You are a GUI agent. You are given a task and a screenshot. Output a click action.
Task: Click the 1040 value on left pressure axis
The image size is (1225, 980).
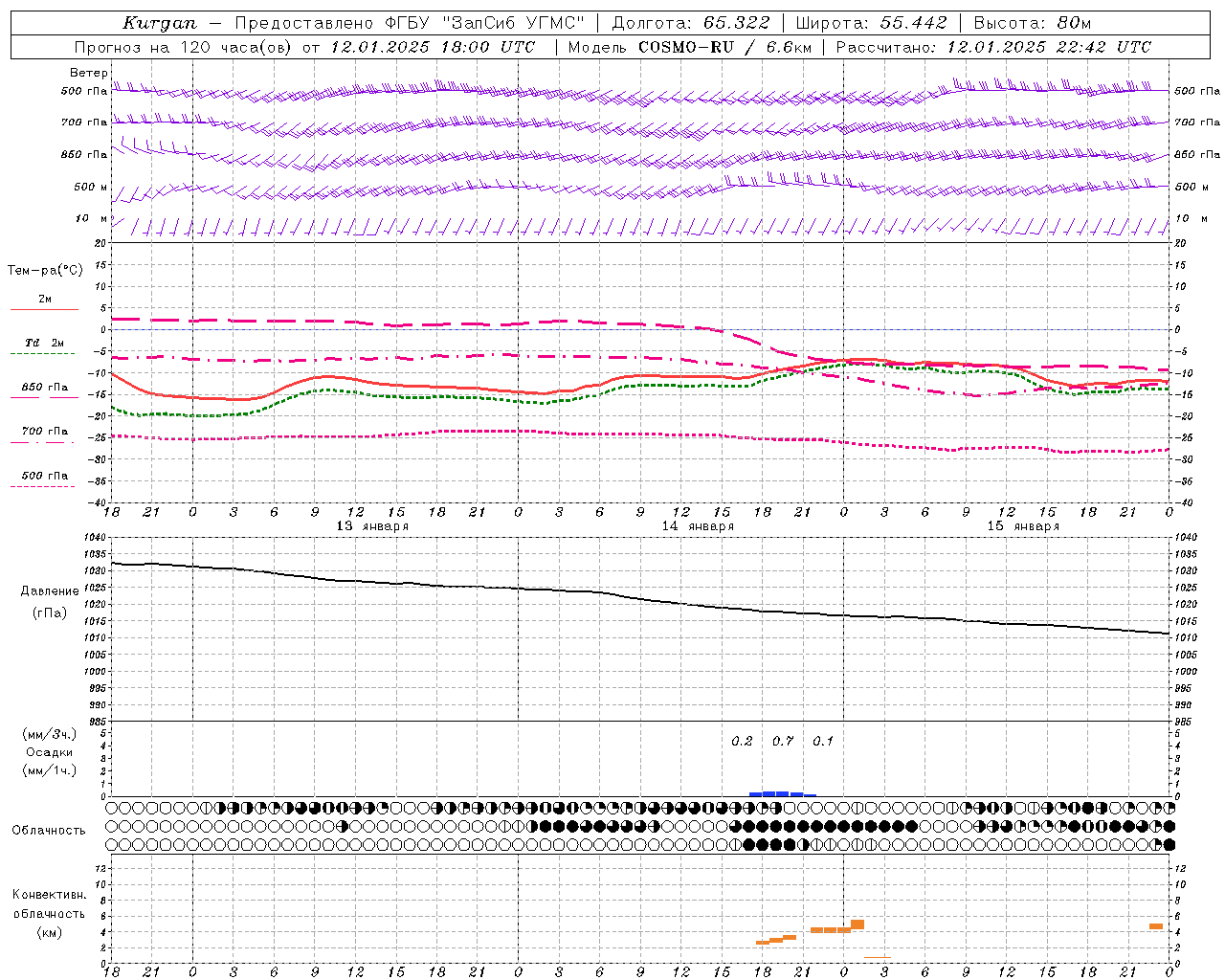pos(96,538)
